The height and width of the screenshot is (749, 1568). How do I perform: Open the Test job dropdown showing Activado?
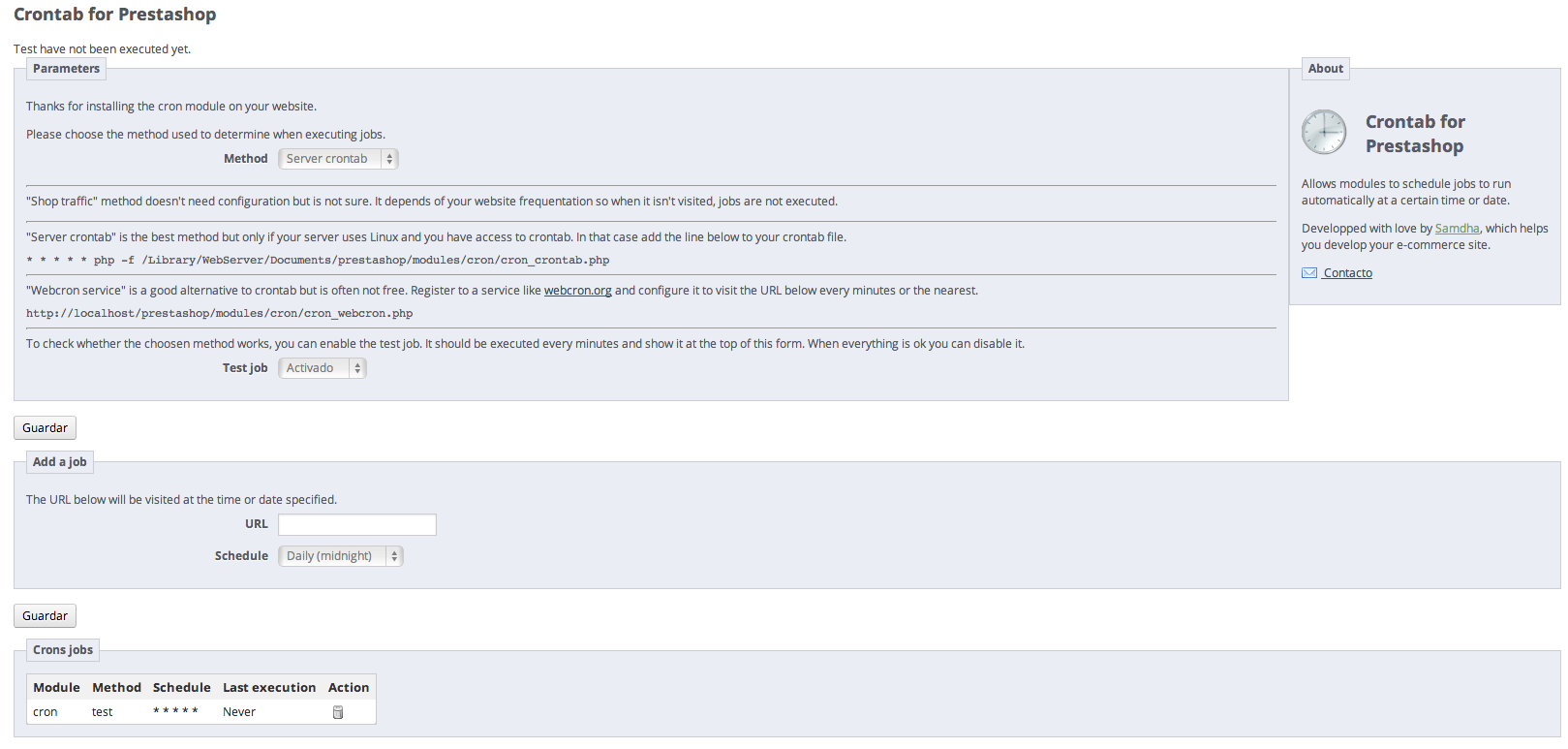322,368
